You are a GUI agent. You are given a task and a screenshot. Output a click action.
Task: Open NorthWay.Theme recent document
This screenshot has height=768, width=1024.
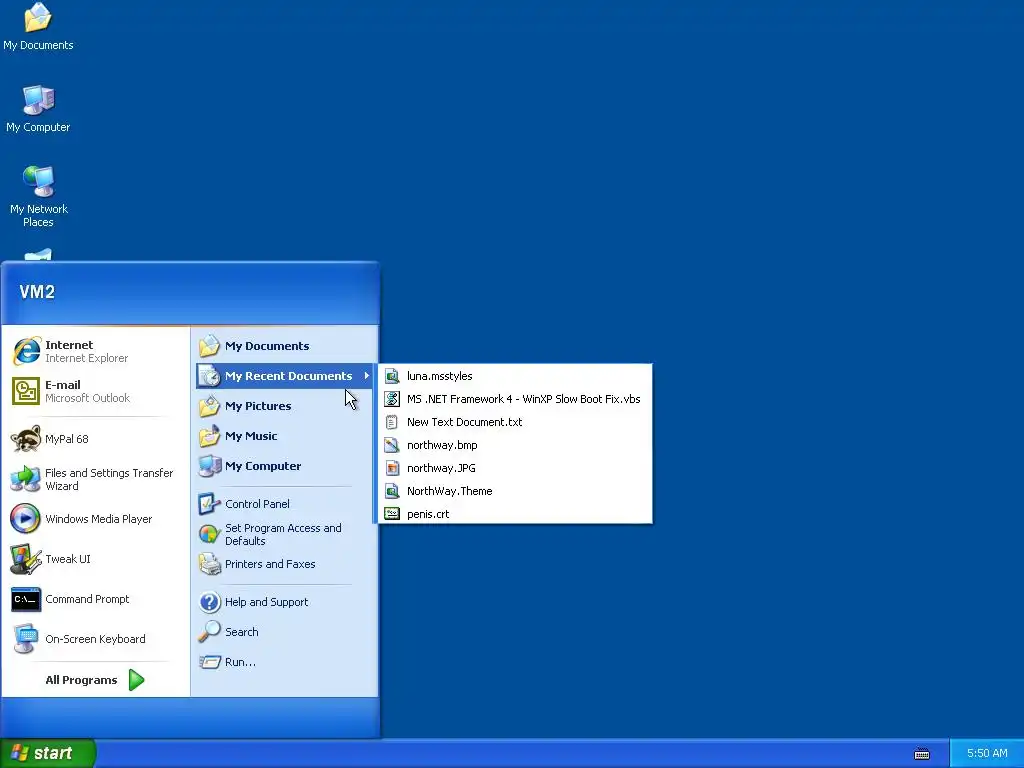pos(515,491)
